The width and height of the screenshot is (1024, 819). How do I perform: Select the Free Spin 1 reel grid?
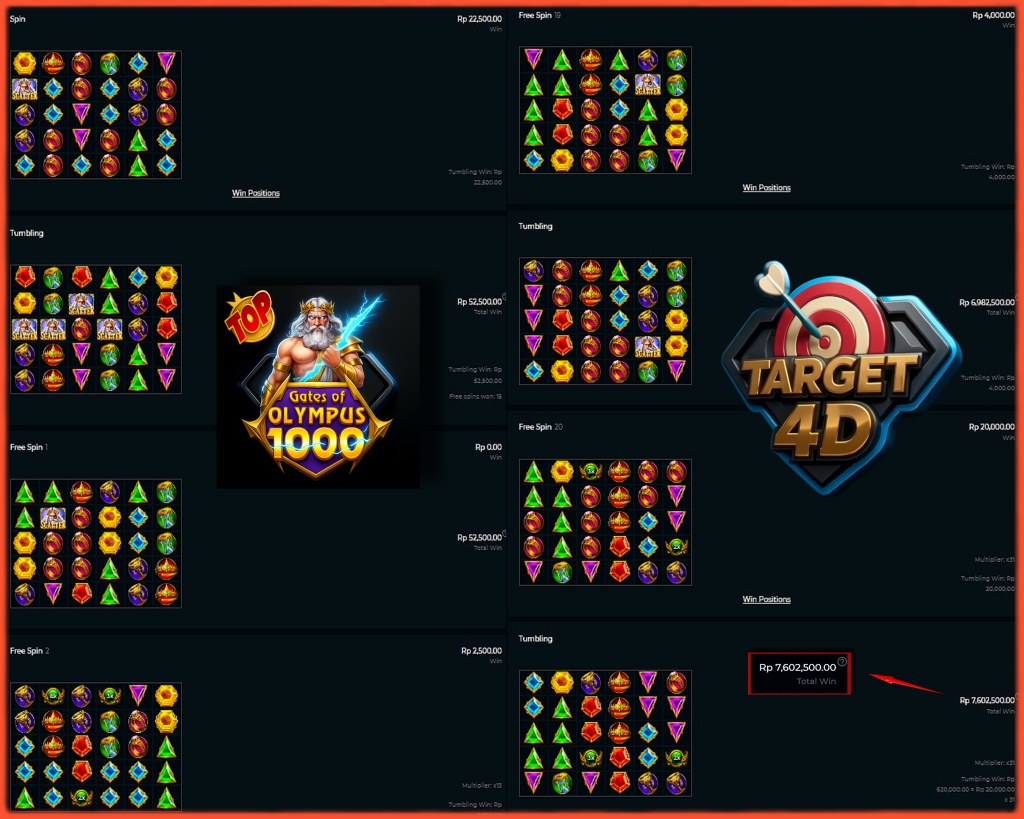[96, 543]
